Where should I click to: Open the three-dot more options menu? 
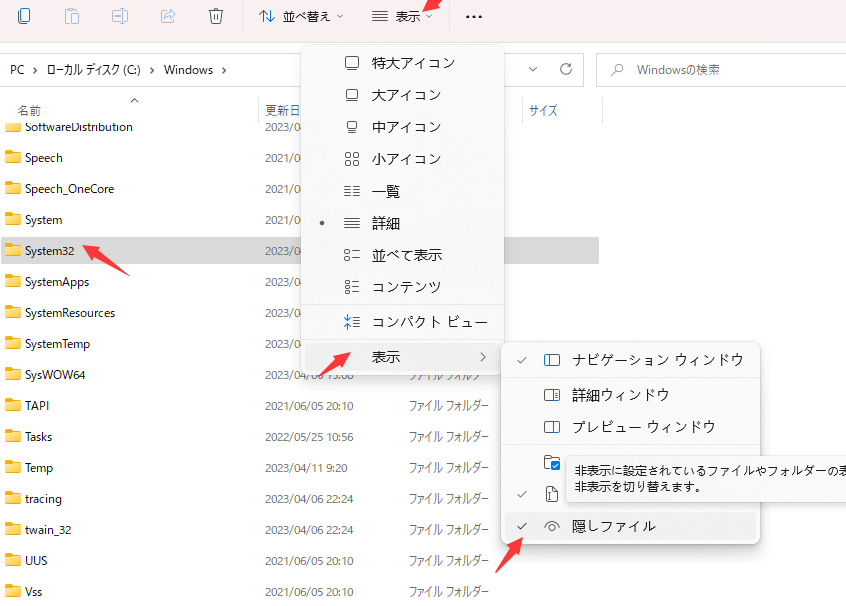(x=474, y=16)
